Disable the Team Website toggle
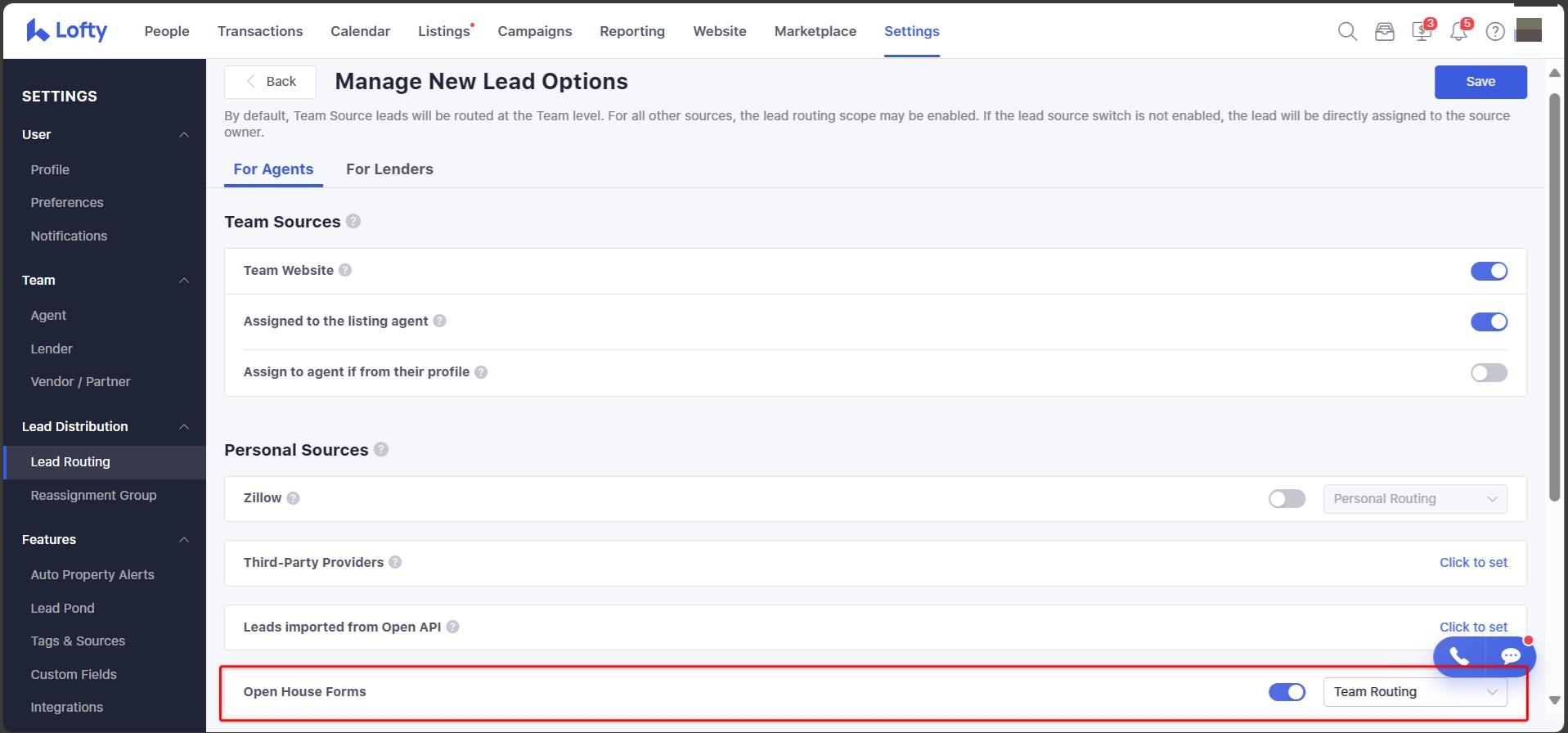The height and width of the screenshot is (733, 1568). (x=1489, y=271)
